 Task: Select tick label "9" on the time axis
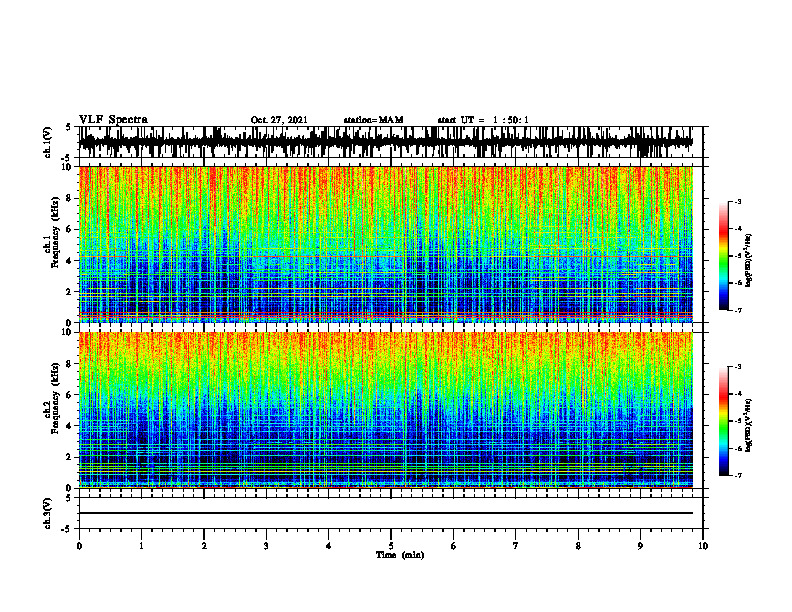(640, 546)
